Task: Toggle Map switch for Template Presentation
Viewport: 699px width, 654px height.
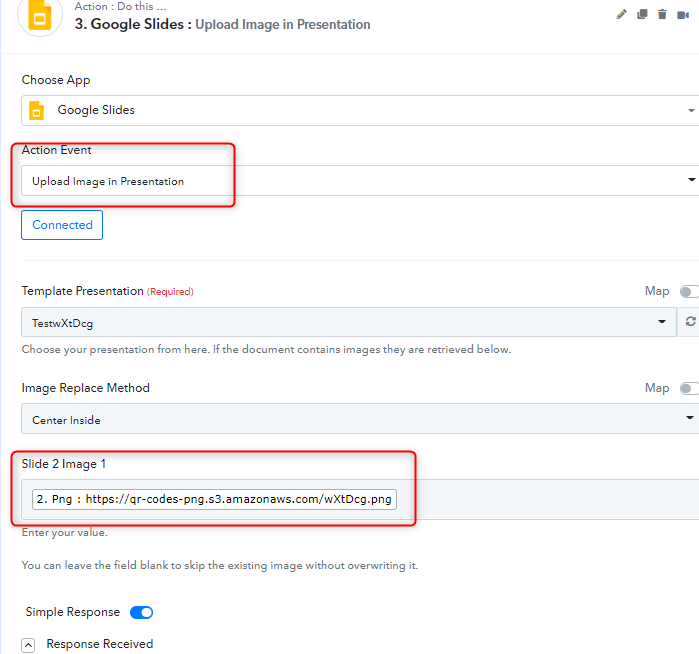Action: 689,292
